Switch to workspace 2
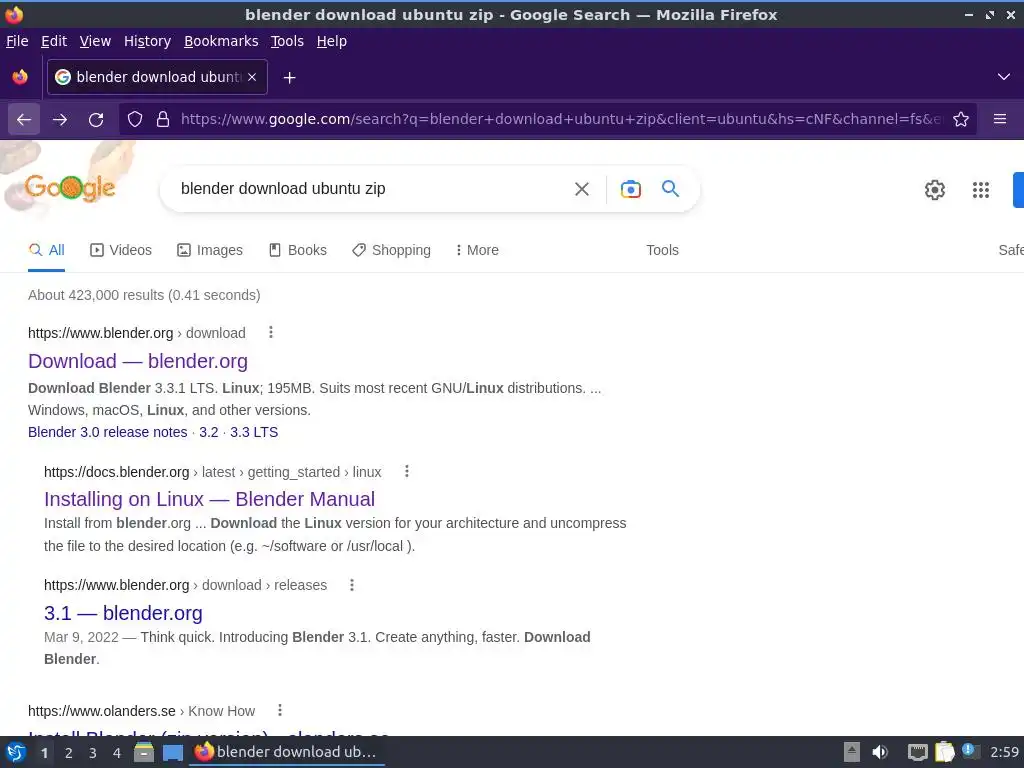 tap(69, 753)
